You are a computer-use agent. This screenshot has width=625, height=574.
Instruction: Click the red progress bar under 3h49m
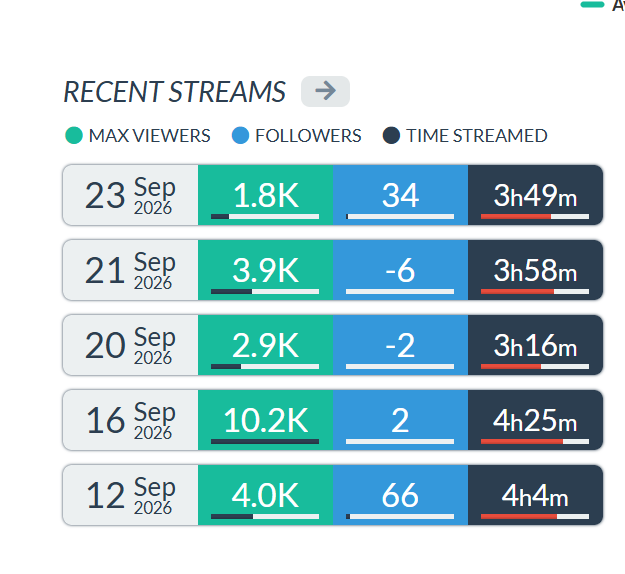click(535, 216)
